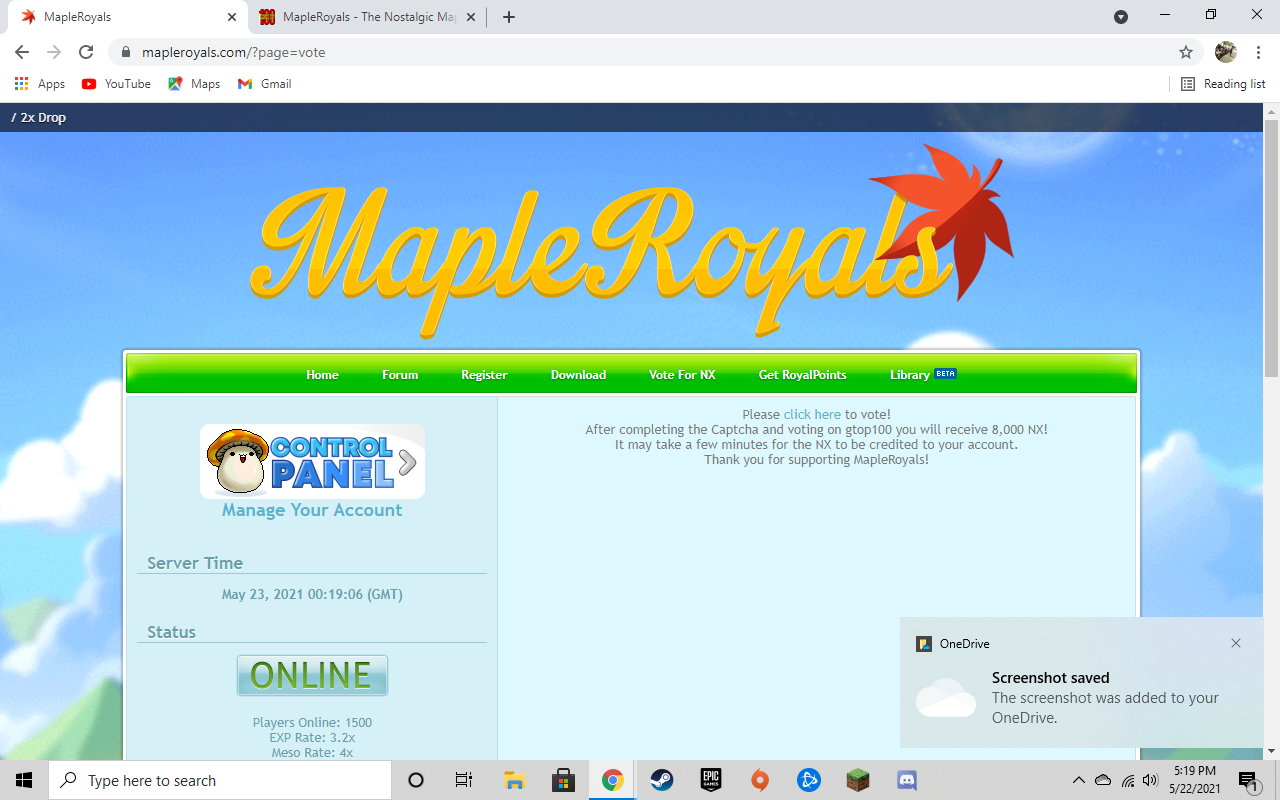This screenshot has width=1280, height=800.
Task: Open Discord from the taskbar
Action: click(906, 780)
